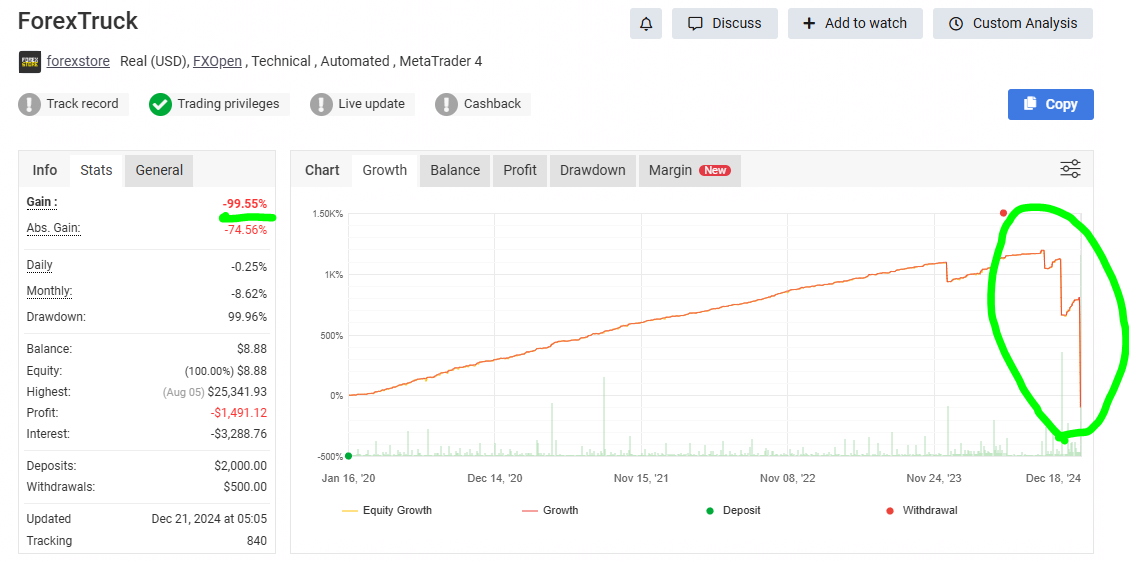Open Custom Analysis
This screenshot has width=1129, height=562.
click(x=1012, y=24)
